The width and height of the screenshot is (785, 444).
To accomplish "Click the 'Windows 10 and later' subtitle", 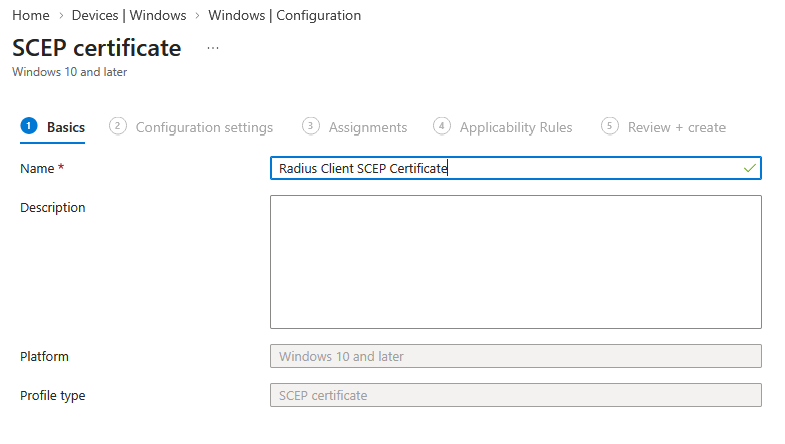I will (x=70, y=72).
